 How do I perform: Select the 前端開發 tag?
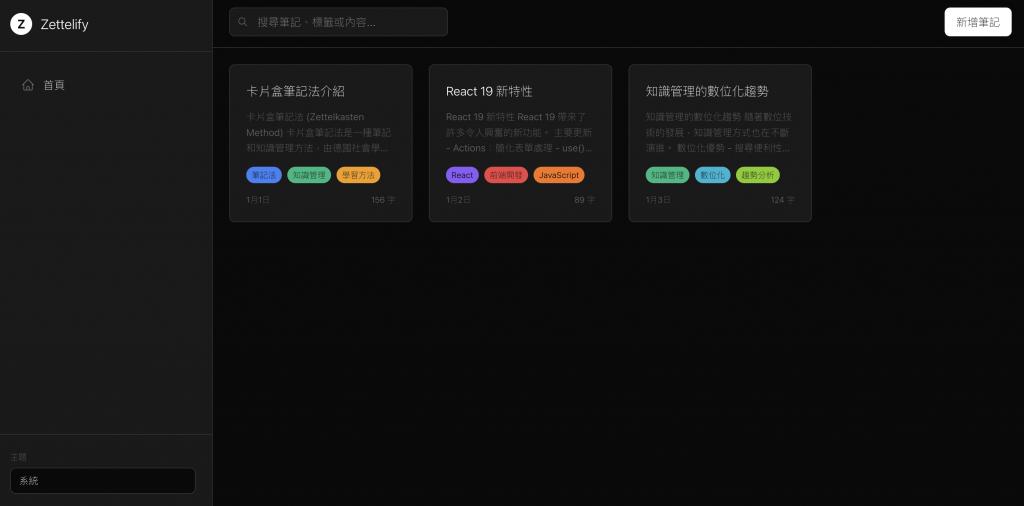506,175
